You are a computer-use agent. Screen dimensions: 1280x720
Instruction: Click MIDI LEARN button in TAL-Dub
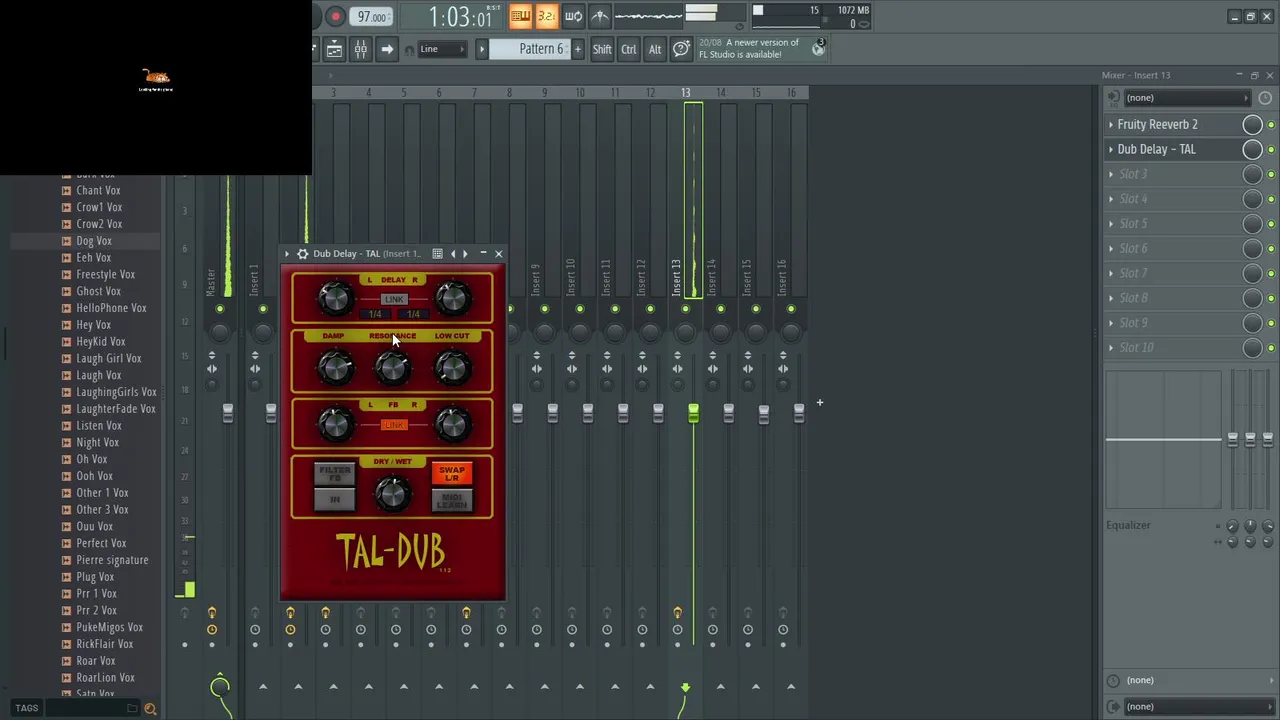[x=452, y=499]
